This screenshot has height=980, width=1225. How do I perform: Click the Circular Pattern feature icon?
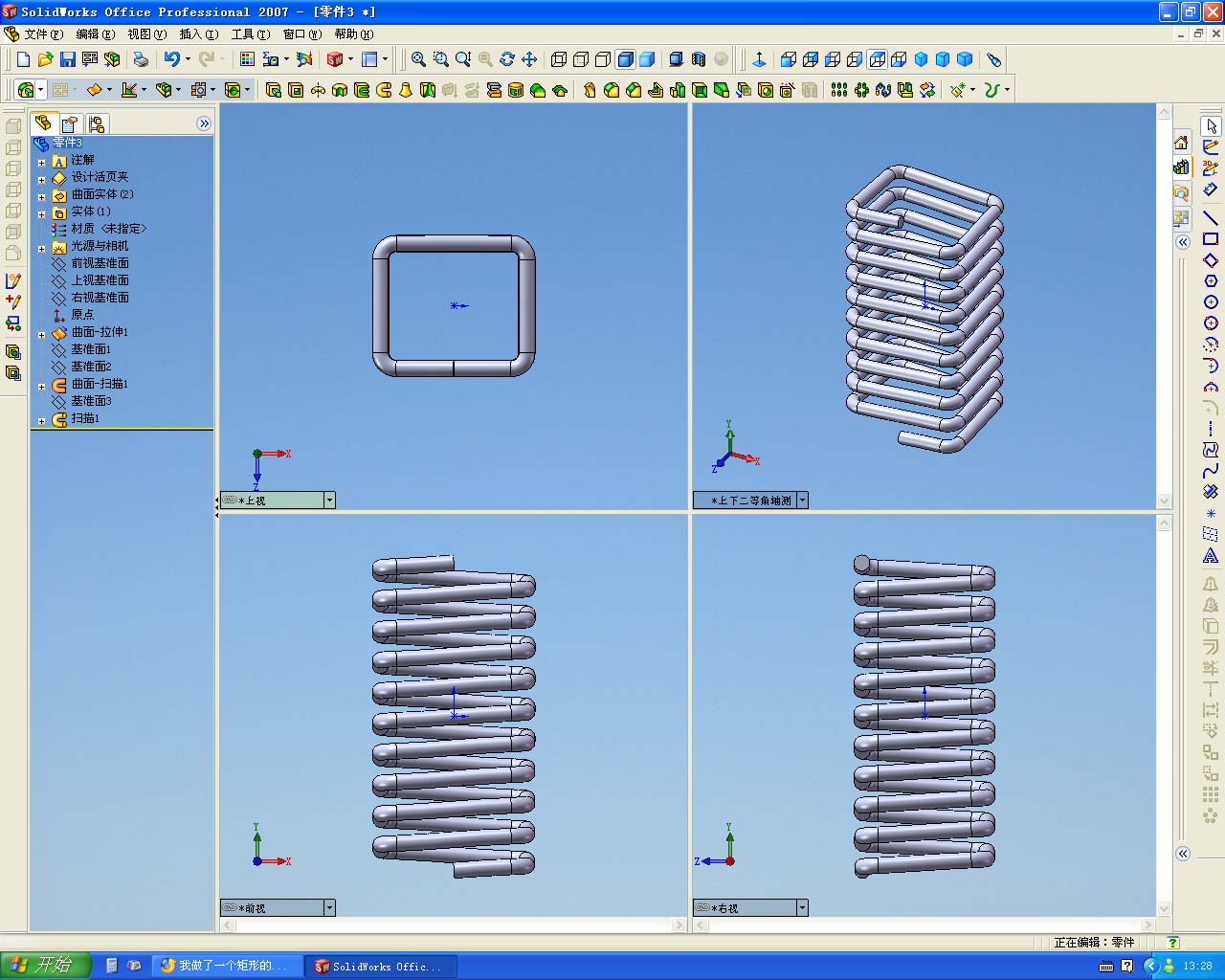861,90
